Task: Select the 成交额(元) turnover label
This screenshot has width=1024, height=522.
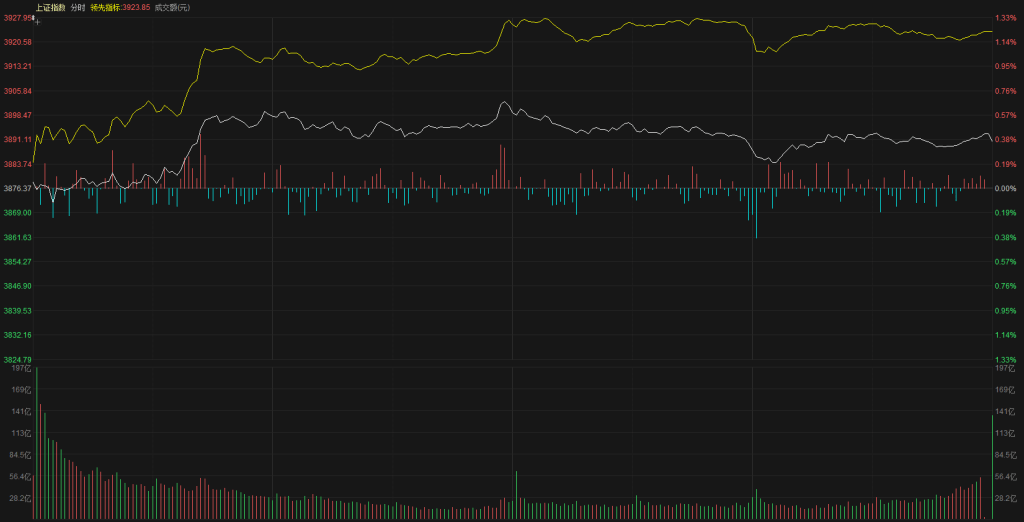Action: tap(172, 7)
